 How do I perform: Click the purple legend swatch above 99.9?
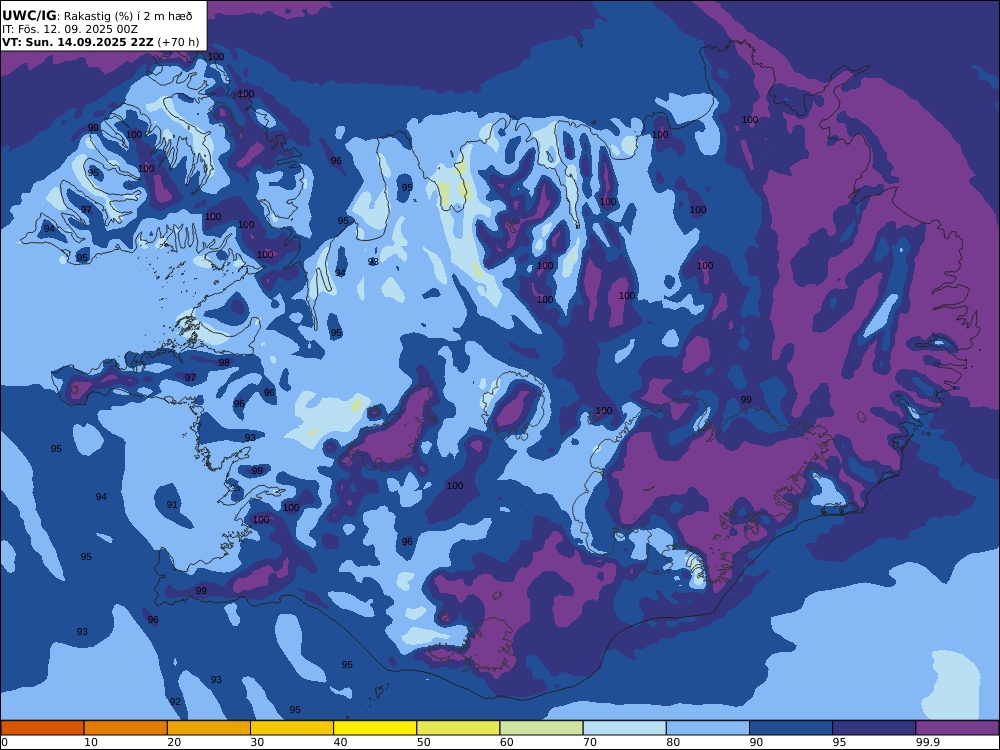click(957, 728)
